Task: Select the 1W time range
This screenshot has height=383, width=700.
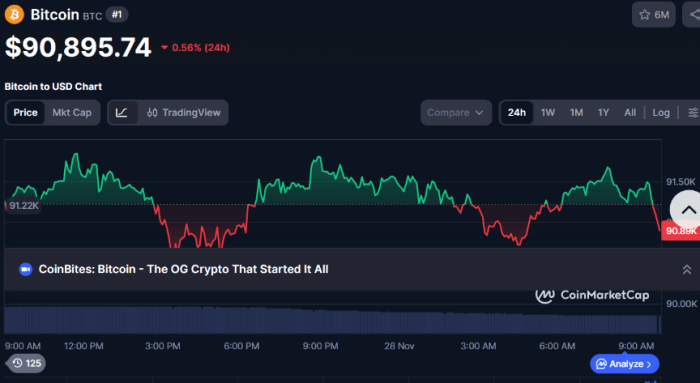Action: pyautogui.click(x=548, y=112)
